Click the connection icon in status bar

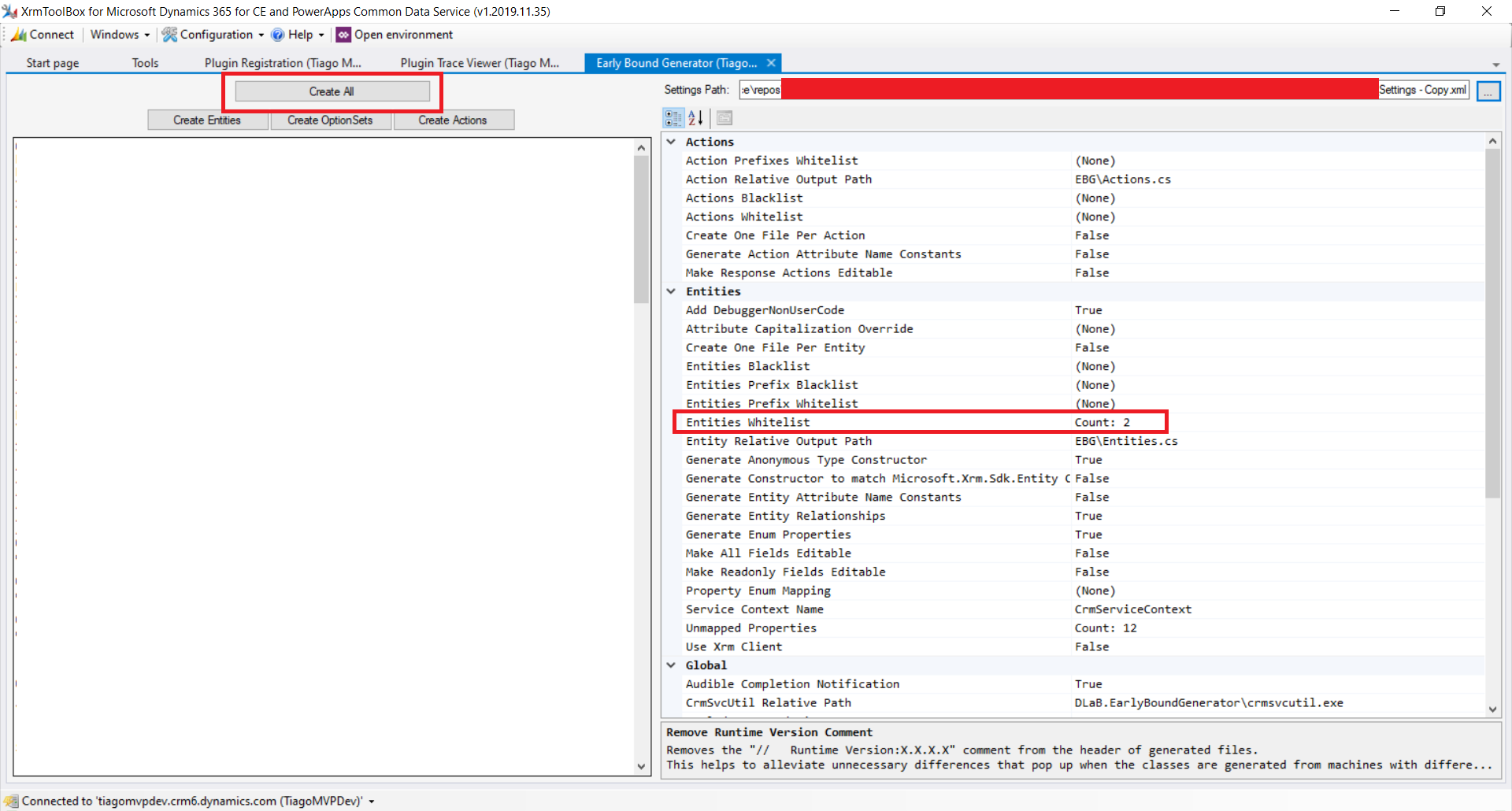[x=11, y=801]
